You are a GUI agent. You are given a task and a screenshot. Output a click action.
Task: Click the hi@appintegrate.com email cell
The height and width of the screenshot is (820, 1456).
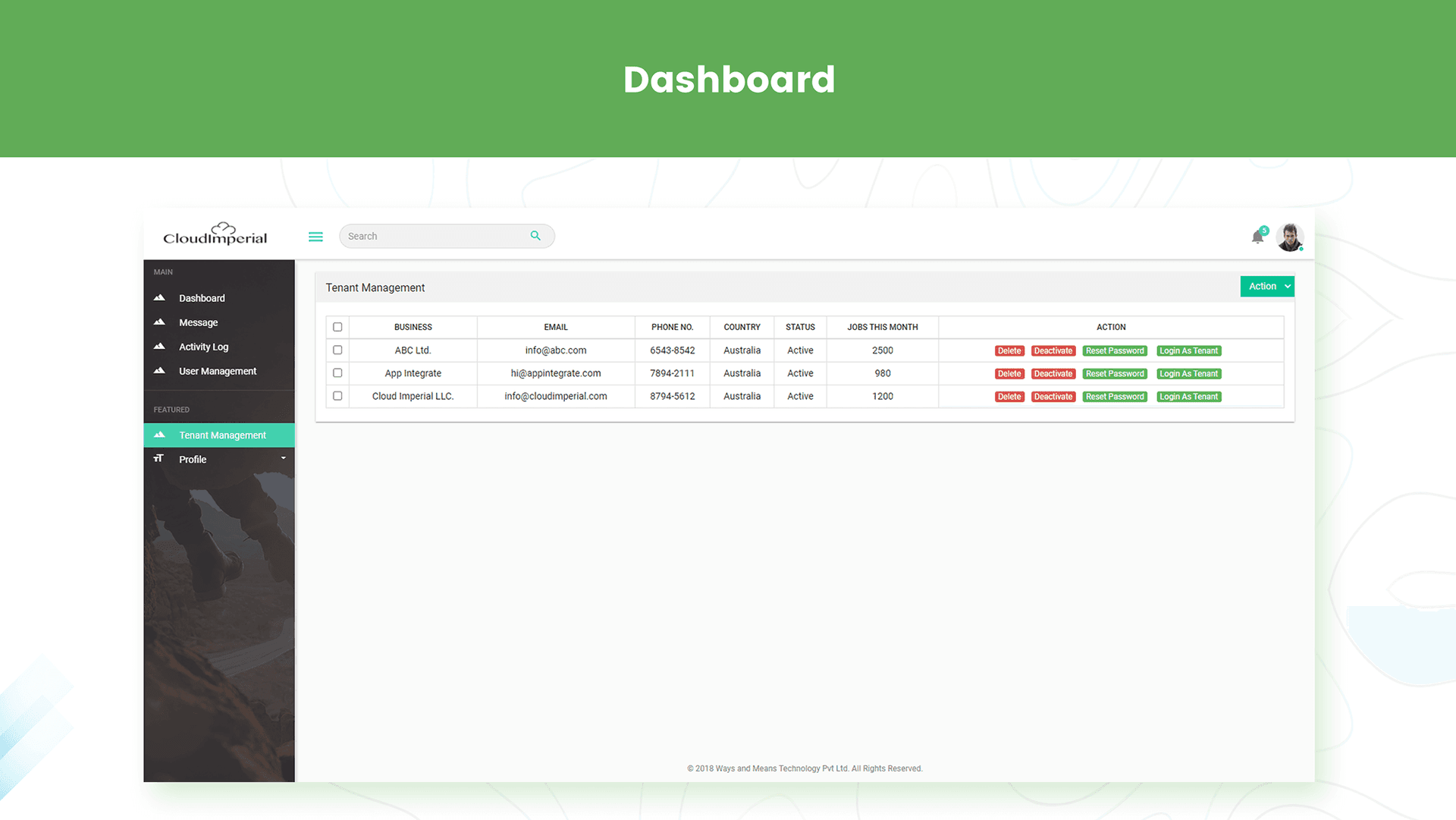click(556, 373)
